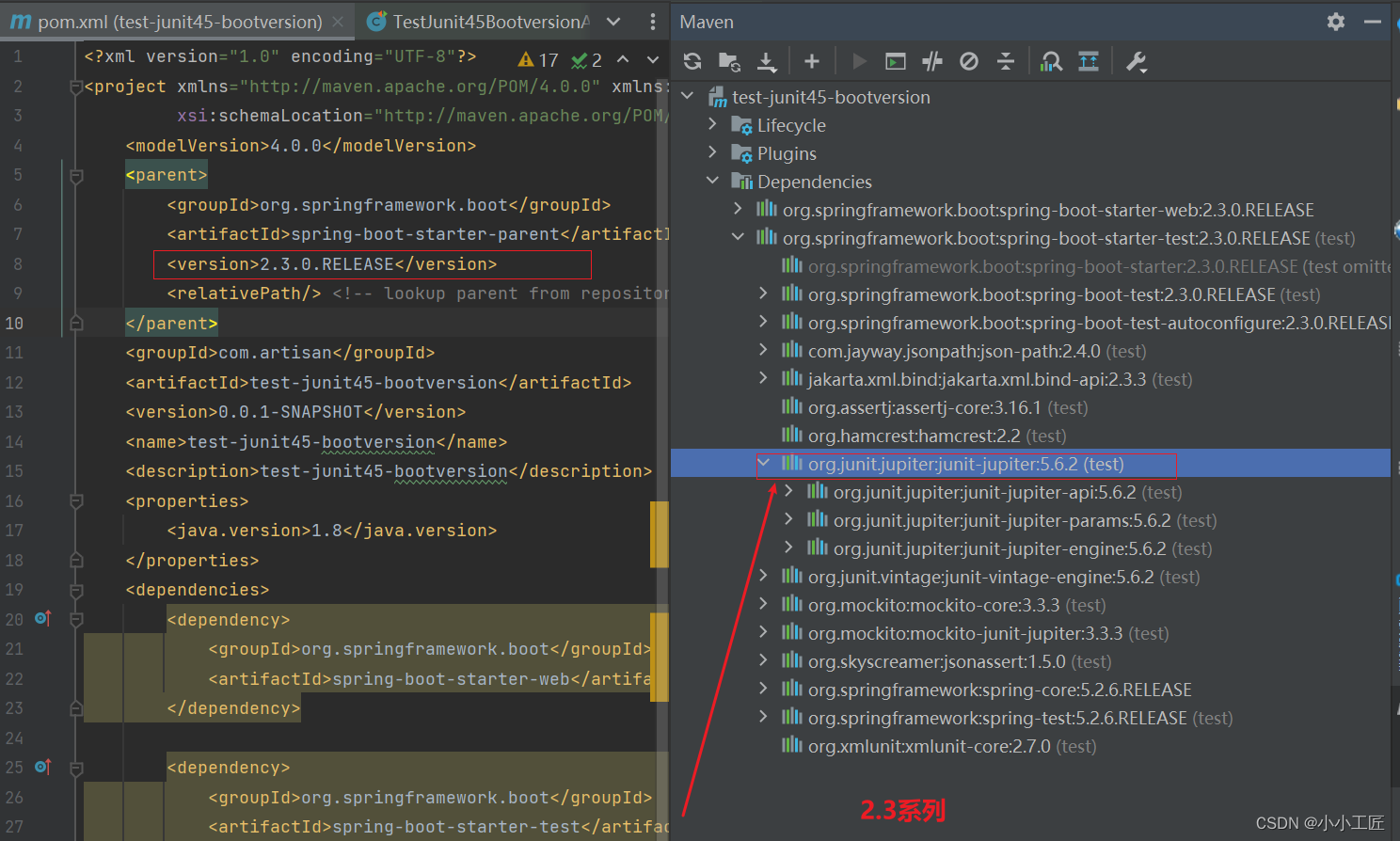The width and height of the screenshot is (1400, 841).
Task: Click Lifecycle node icon
Action: coord(741,126)
